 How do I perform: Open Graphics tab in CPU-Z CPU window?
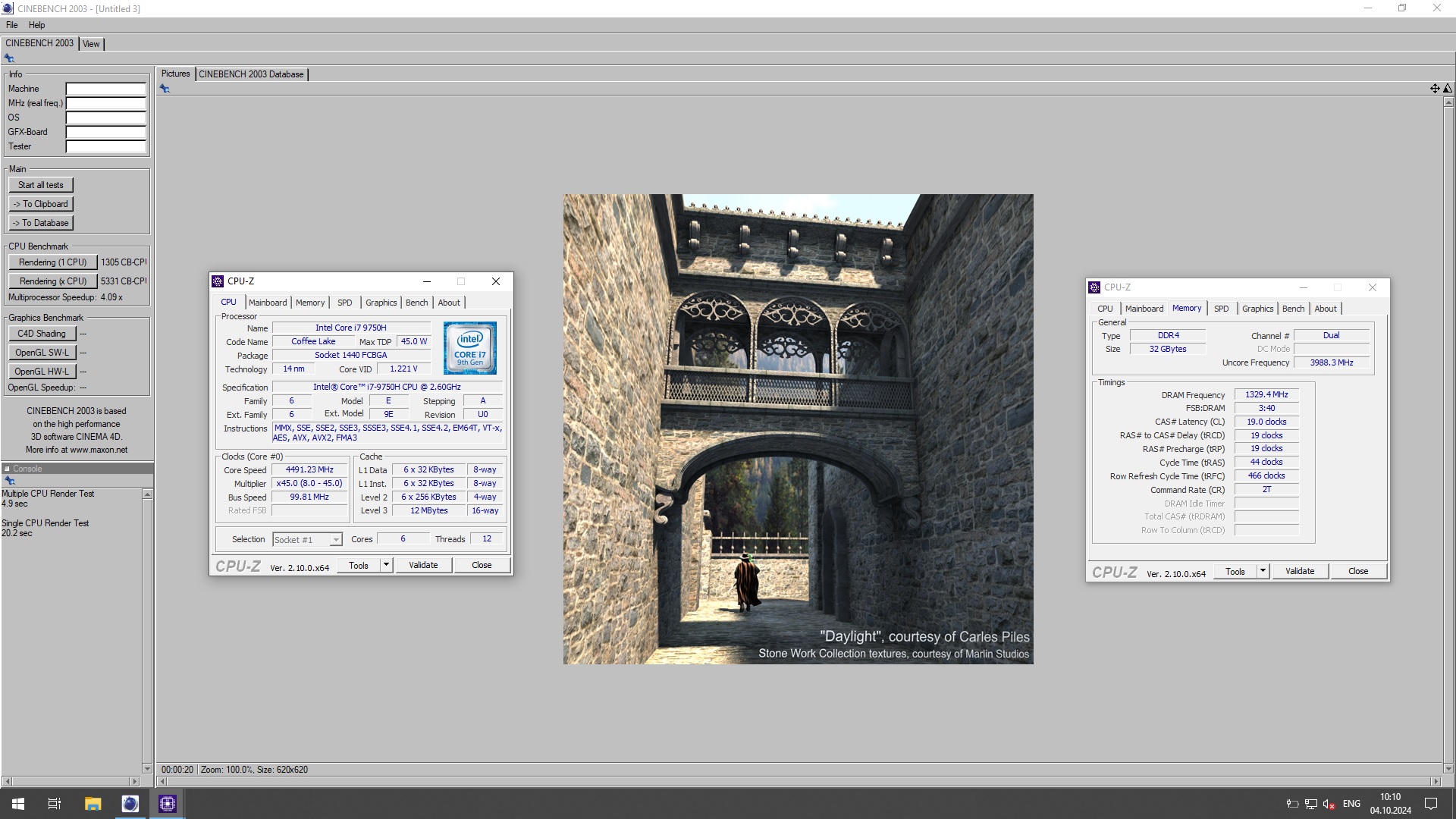(381, 303)
